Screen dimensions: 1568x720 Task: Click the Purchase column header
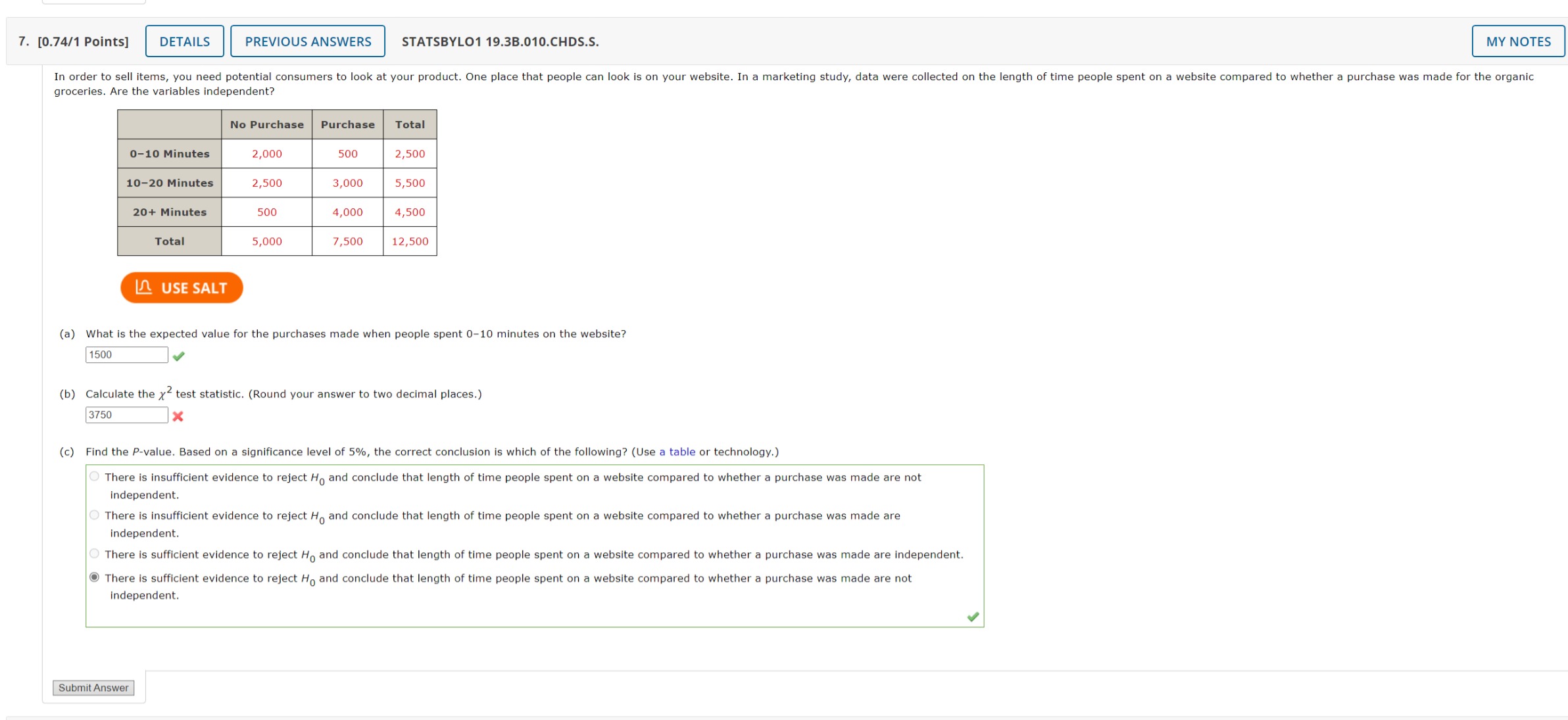[347, 124]
